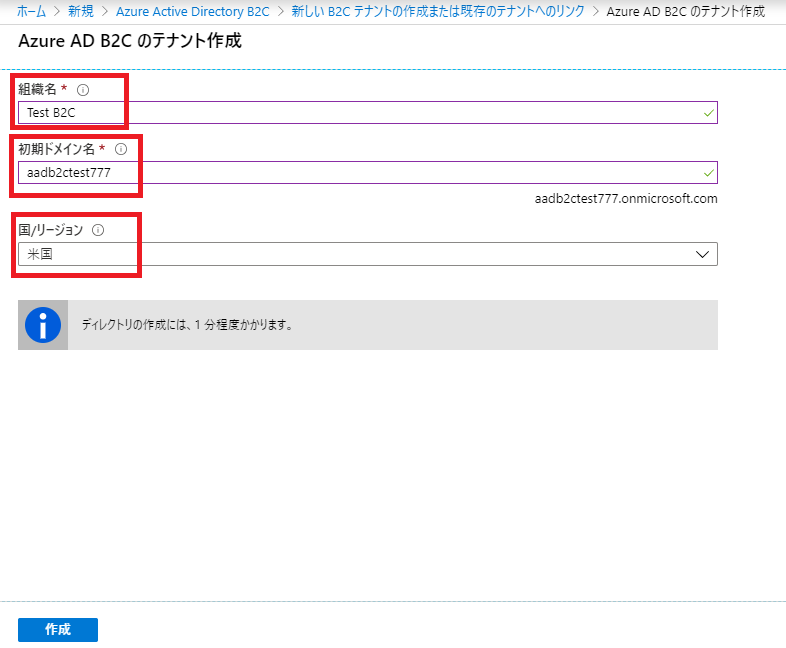Click the 国/リージョン field label
This screenshot has height=648, width=786.
51,230
